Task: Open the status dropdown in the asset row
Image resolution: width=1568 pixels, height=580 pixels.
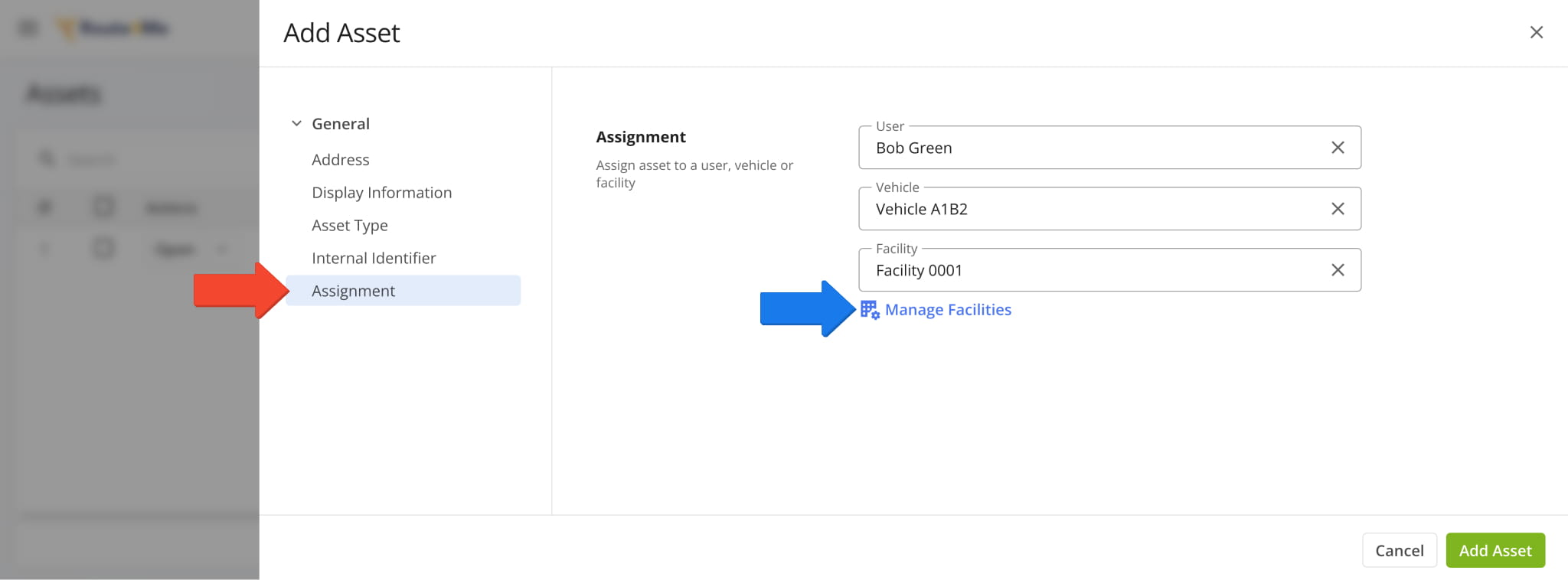Action: 222,248
